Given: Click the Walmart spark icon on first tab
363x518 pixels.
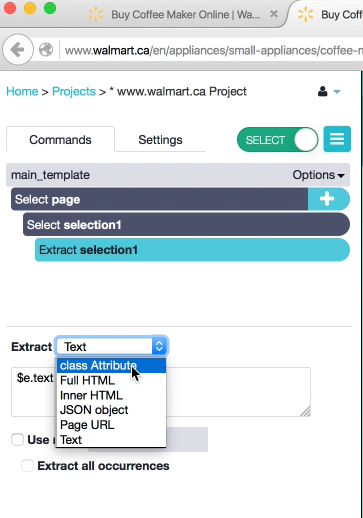Looking at the screenshot, I should click(x=95, y=14).
